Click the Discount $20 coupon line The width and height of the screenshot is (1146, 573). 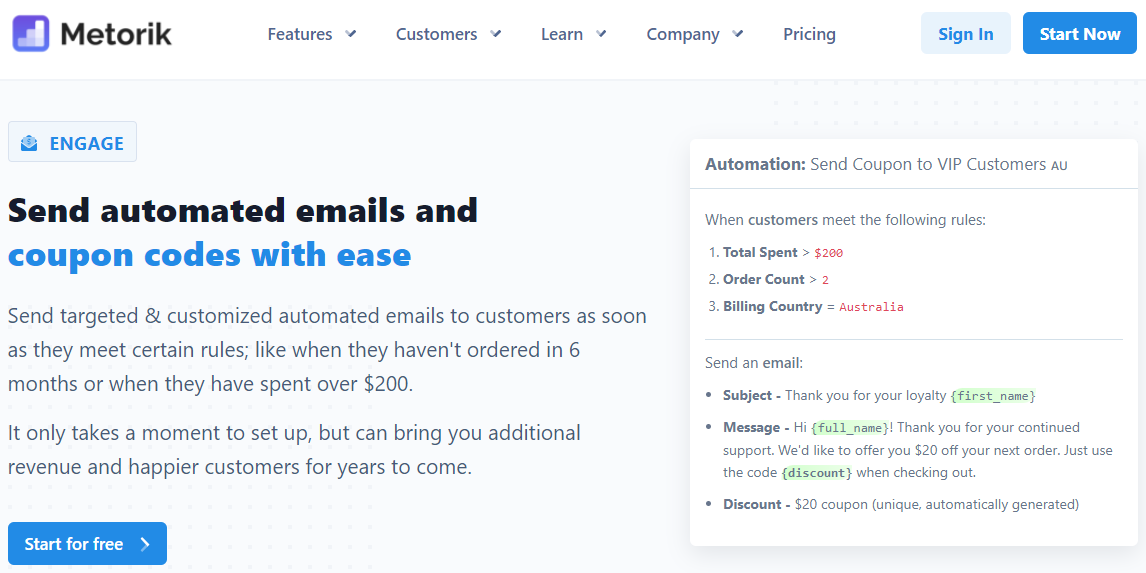coord(901,504)
